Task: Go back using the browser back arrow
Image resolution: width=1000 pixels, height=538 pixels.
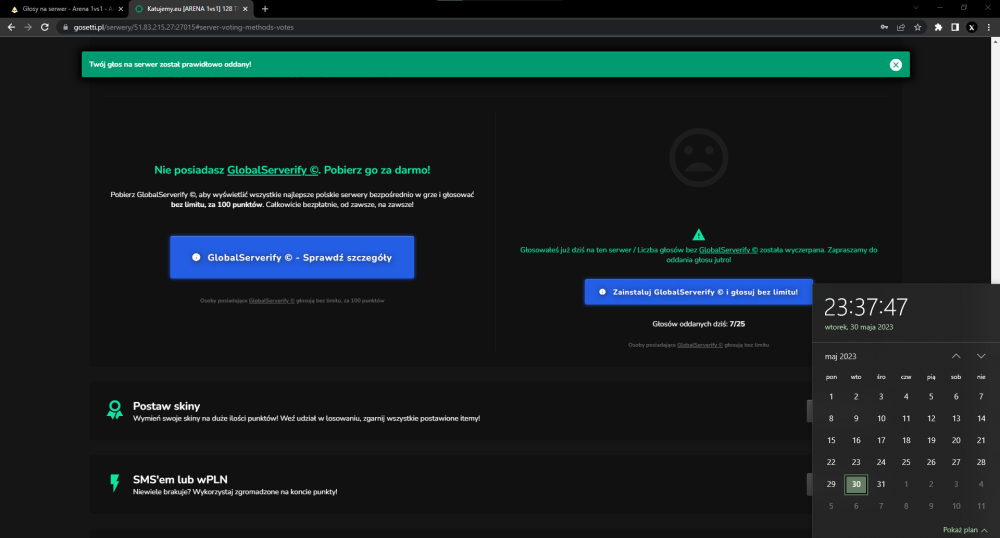Action: point(11,27)
